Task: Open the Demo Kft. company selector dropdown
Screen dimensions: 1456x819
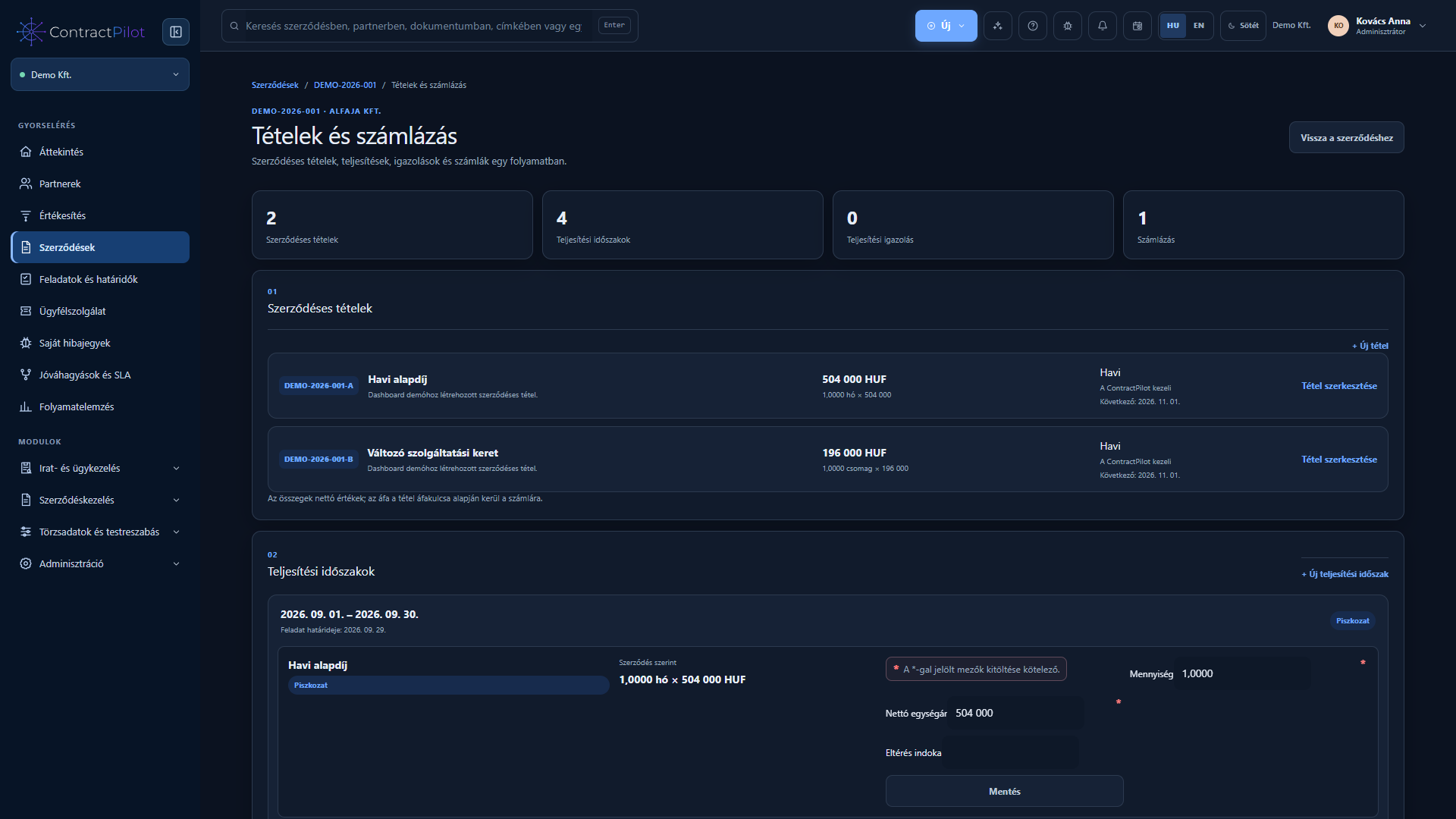Action: [100, 74]
